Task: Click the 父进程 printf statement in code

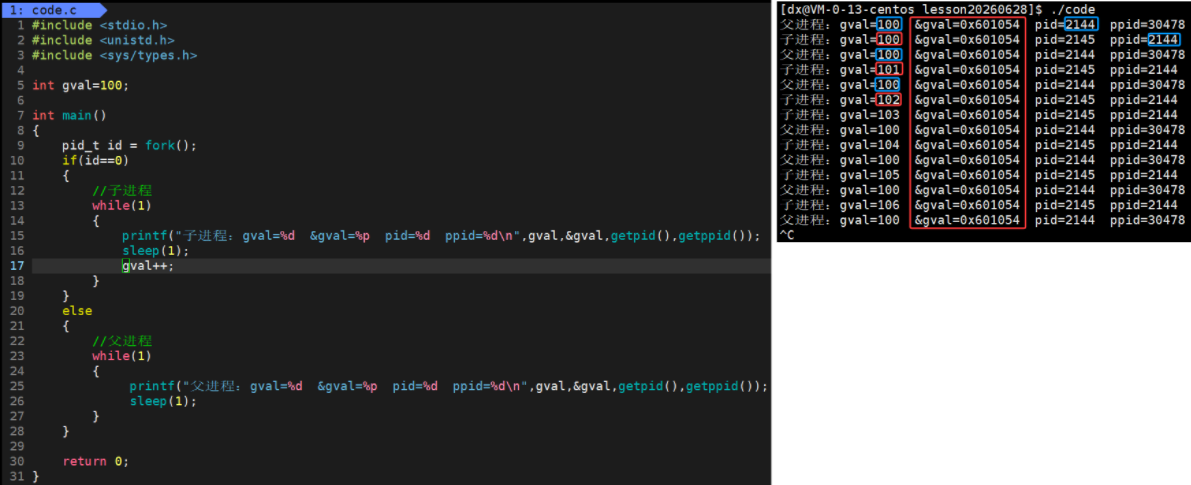Action: coord(448,386)
